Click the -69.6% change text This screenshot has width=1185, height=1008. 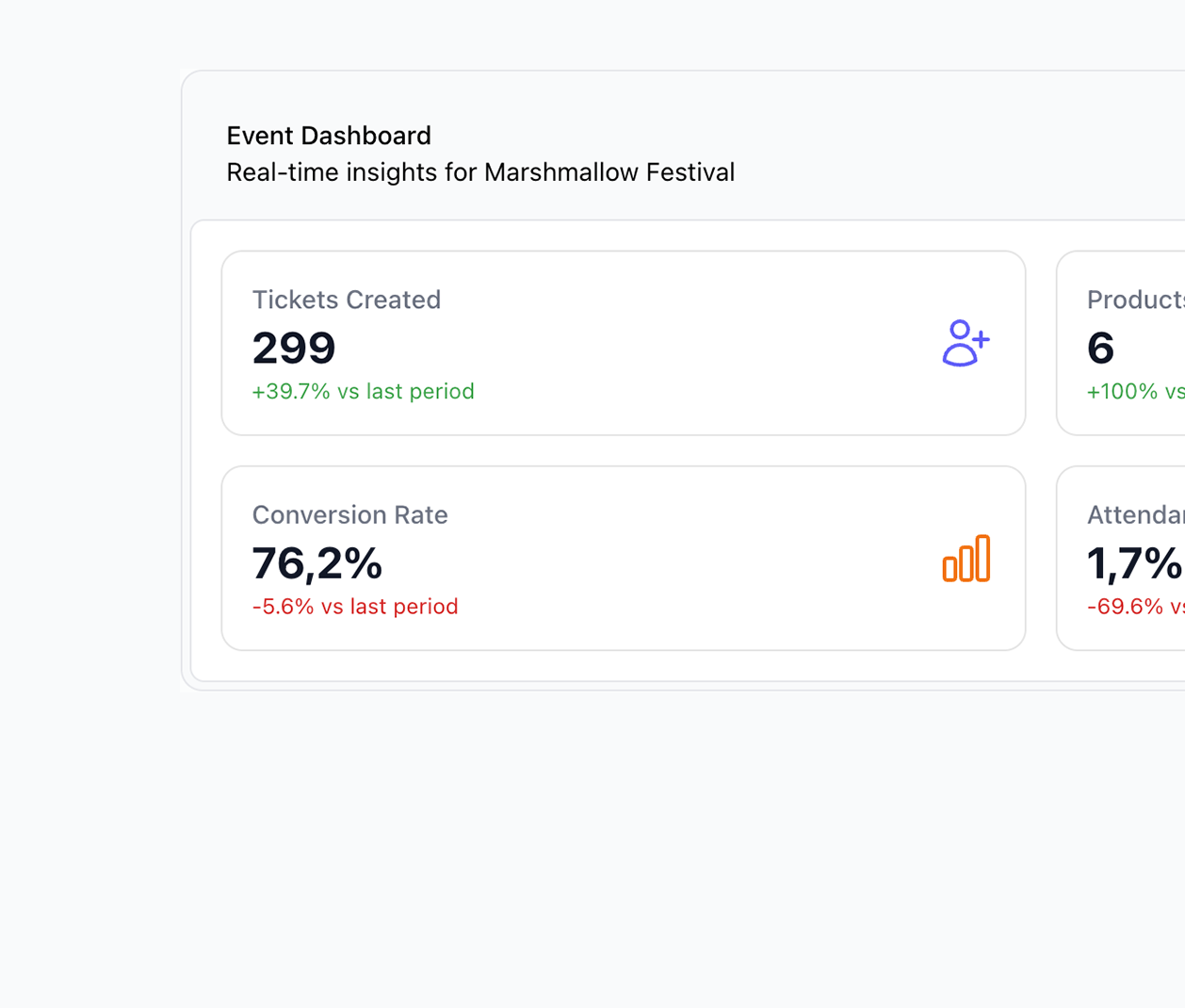click(1134, 606)
